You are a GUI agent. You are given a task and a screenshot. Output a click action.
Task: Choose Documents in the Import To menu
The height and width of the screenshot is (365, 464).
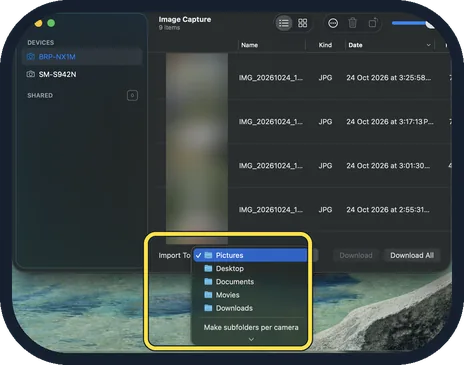[x=250, y=282]
